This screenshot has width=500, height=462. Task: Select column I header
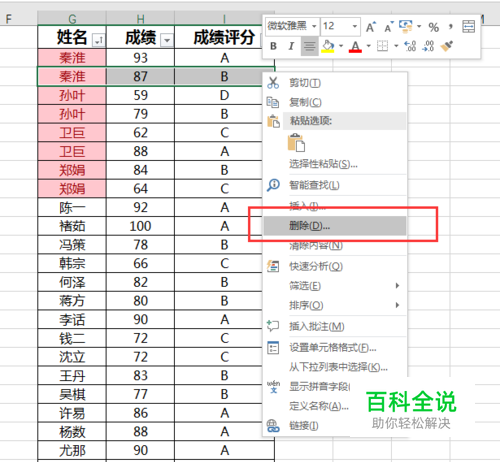pyautogui.click(x=224, y=19)
